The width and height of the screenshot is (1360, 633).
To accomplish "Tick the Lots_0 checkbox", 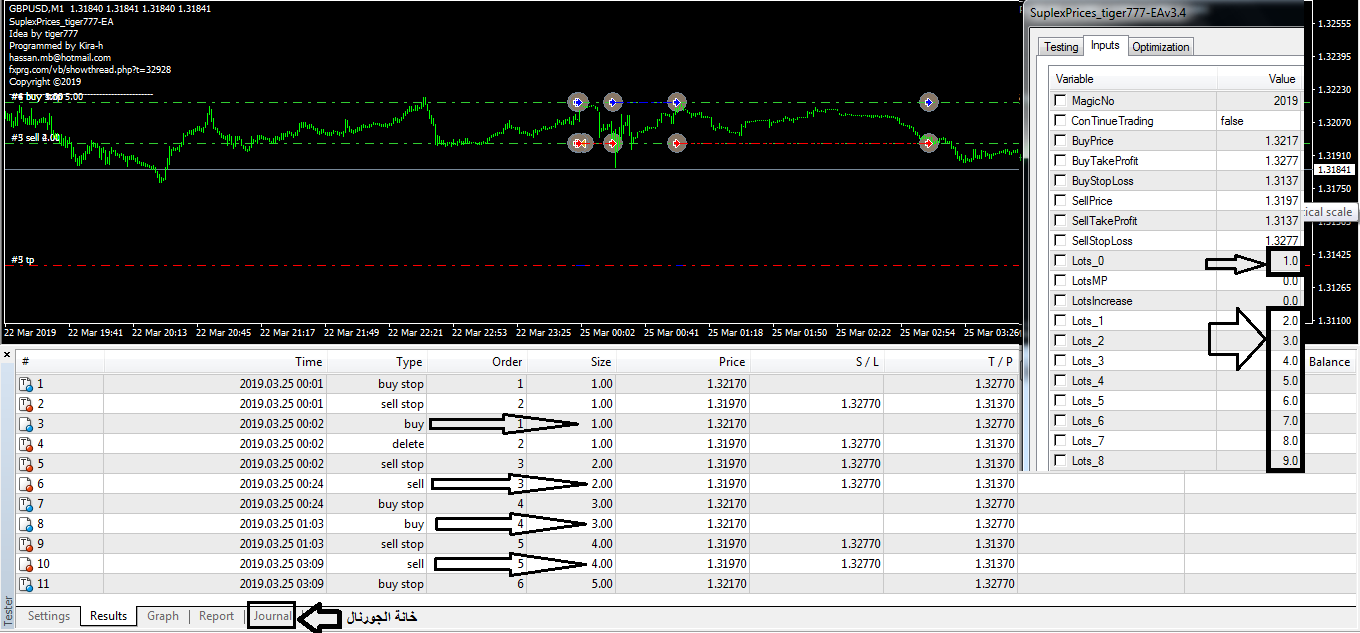I will (x=1061, y=261).
